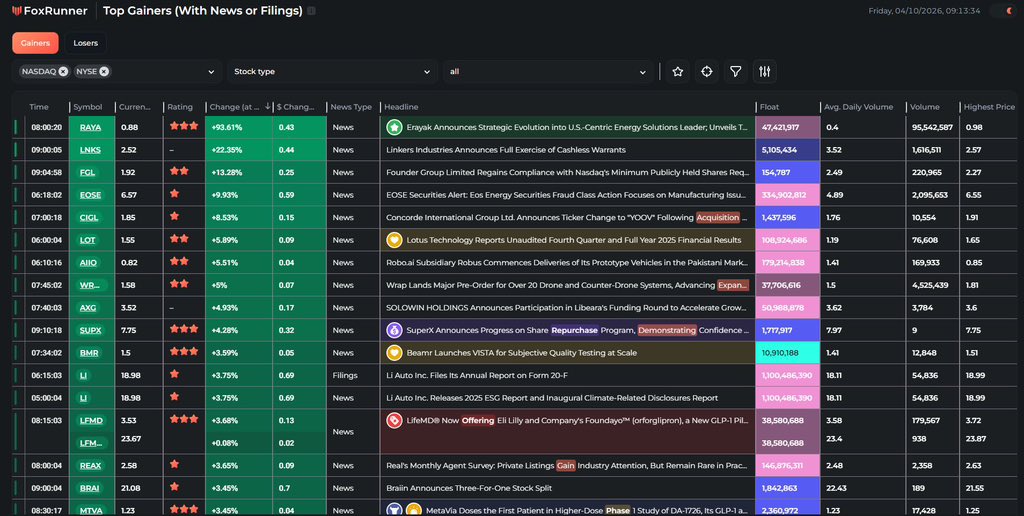Click the Acquisition tag in the Concorde headline

718,218
